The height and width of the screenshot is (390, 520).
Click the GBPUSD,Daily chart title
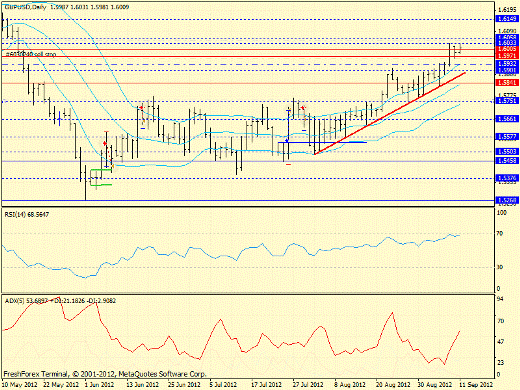coord(26,7)
